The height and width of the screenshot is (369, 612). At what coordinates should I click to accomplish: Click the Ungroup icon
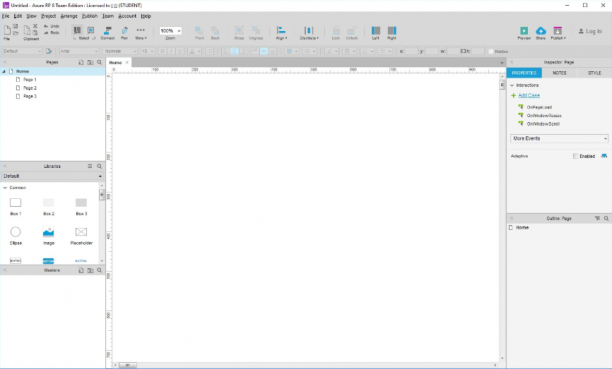[x=256, y=30]
